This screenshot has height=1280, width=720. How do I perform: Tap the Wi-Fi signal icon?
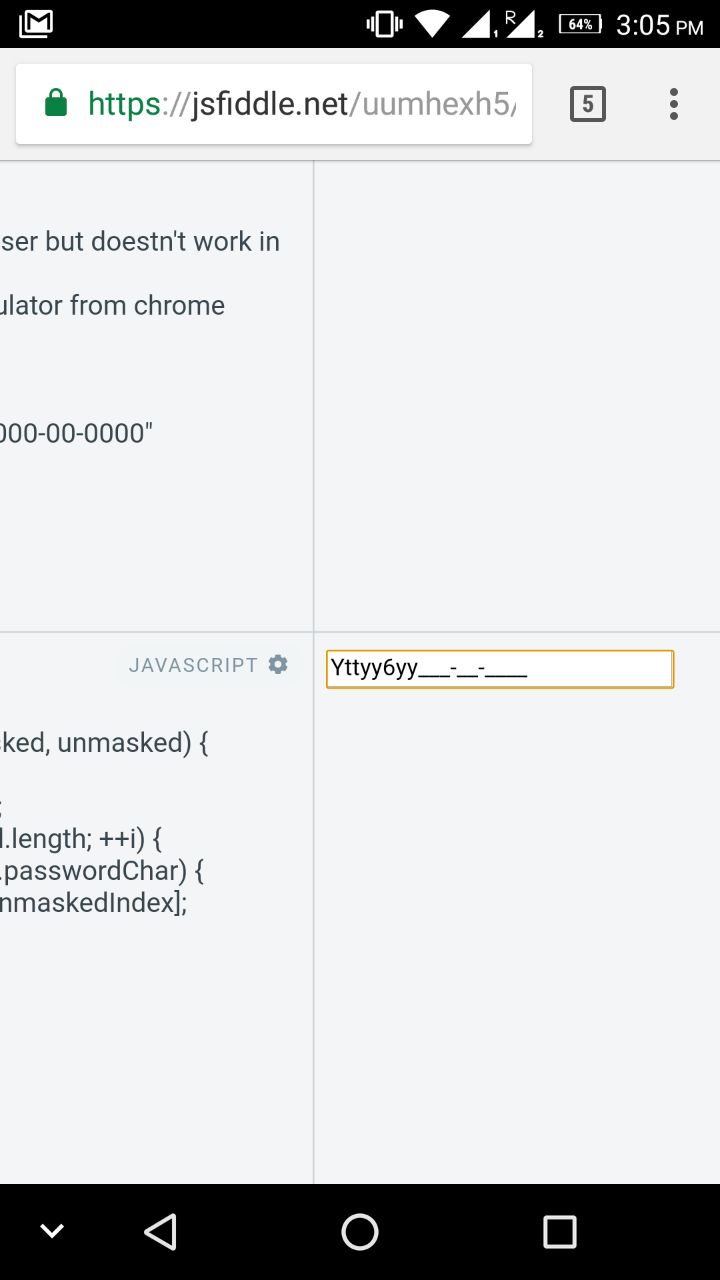coord(431,23)
